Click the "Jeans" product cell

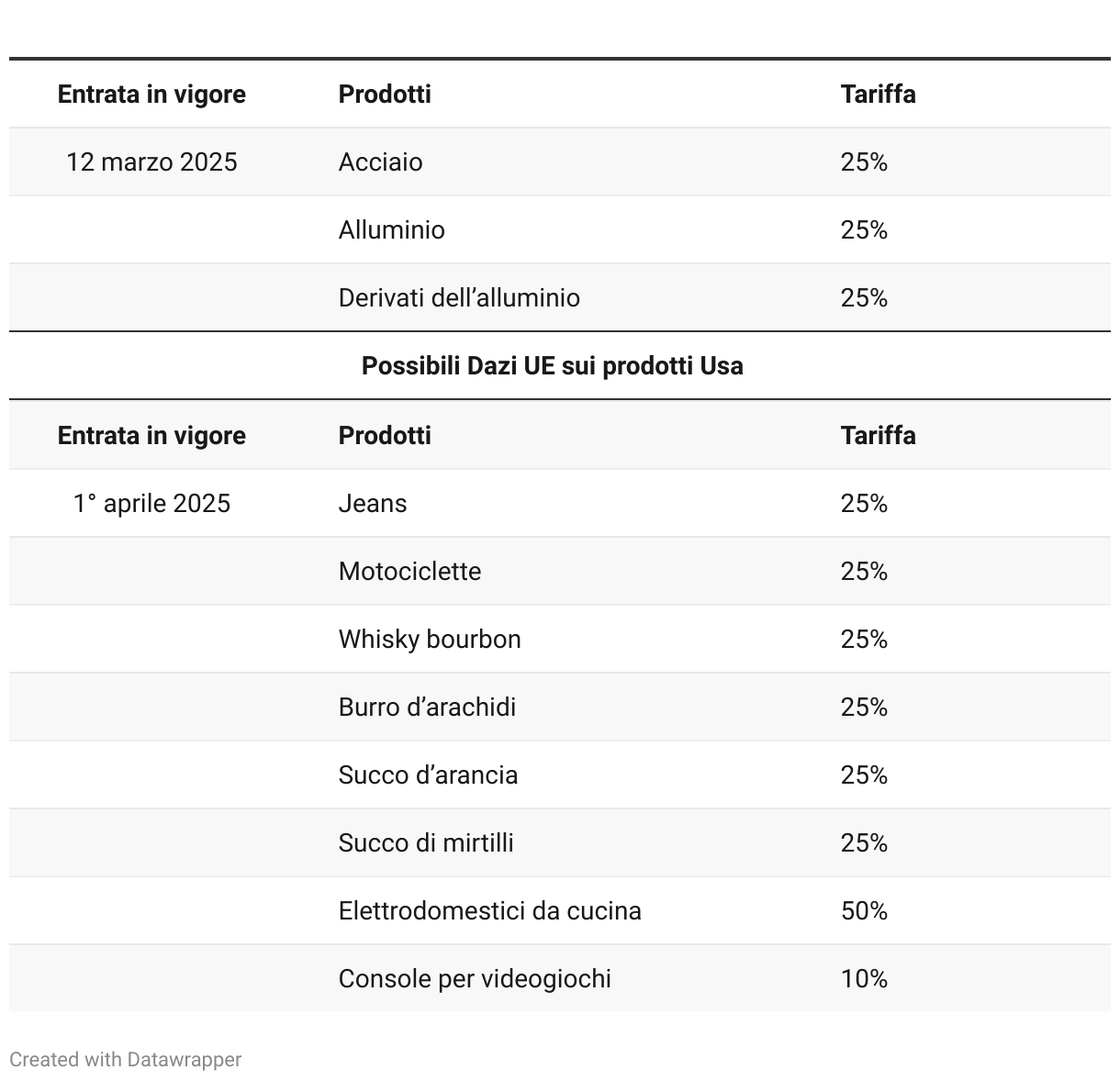(x=372, y=504)
